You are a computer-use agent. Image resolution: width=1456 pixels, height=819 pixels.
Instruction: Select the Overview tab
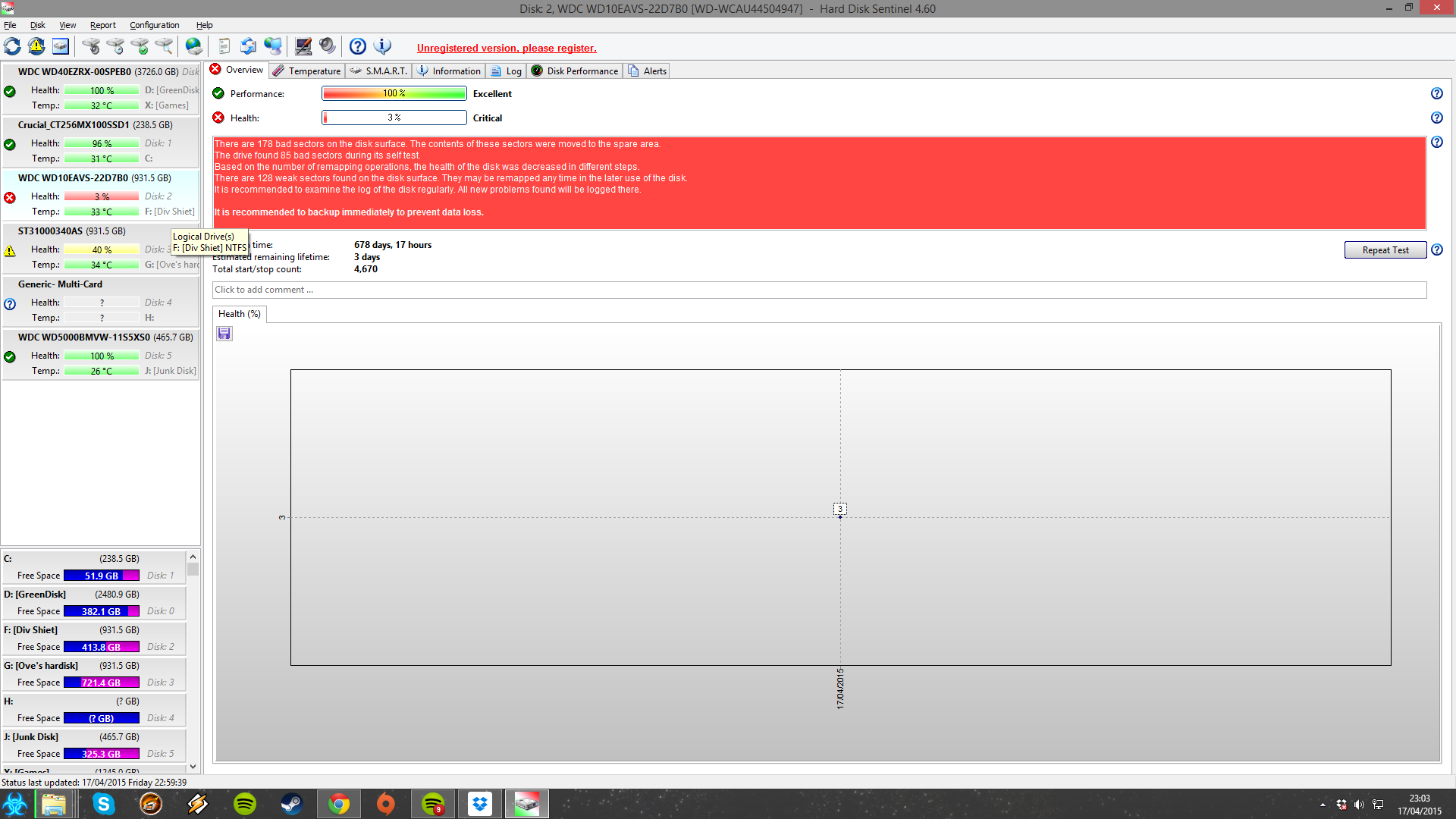click(237, 70)
